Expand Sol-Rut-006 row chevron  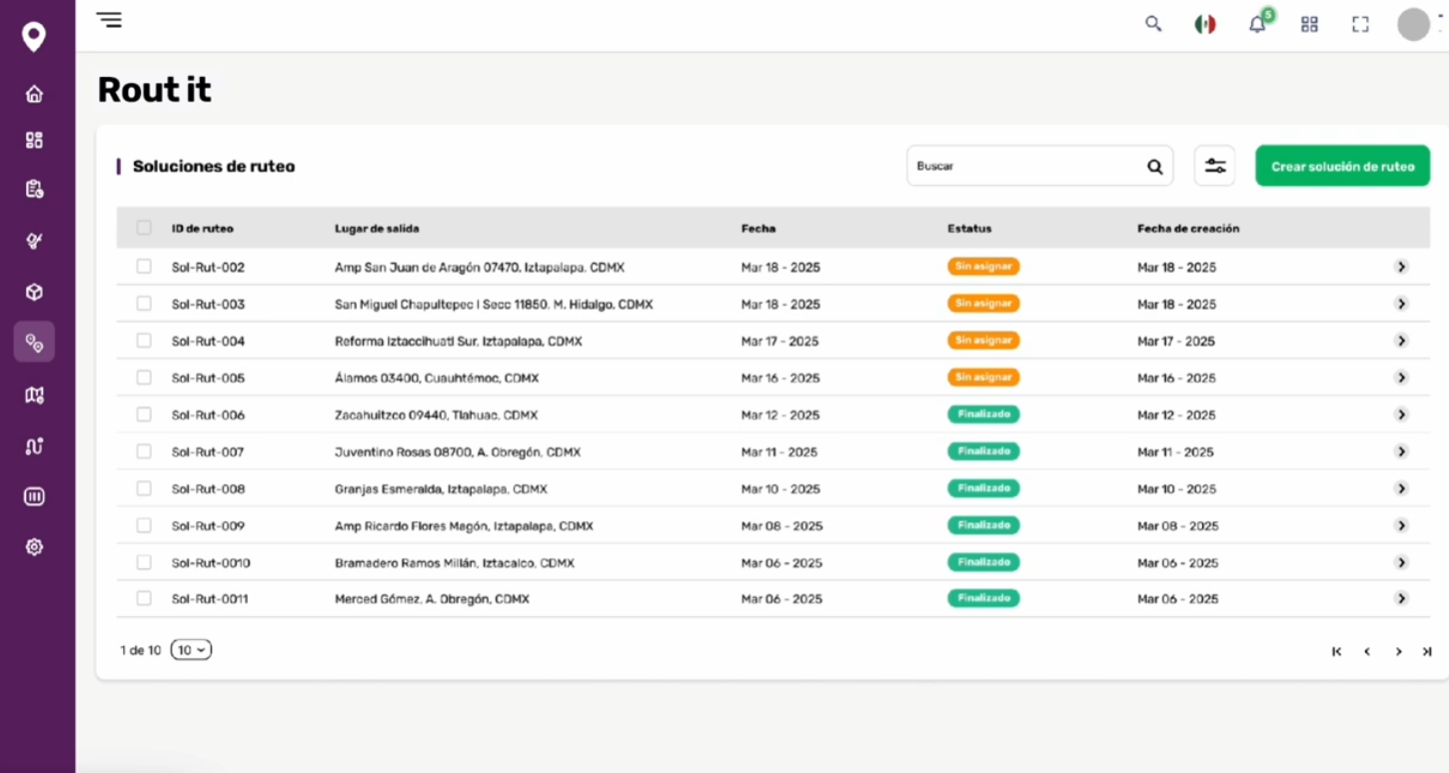tap(1401, 415)
